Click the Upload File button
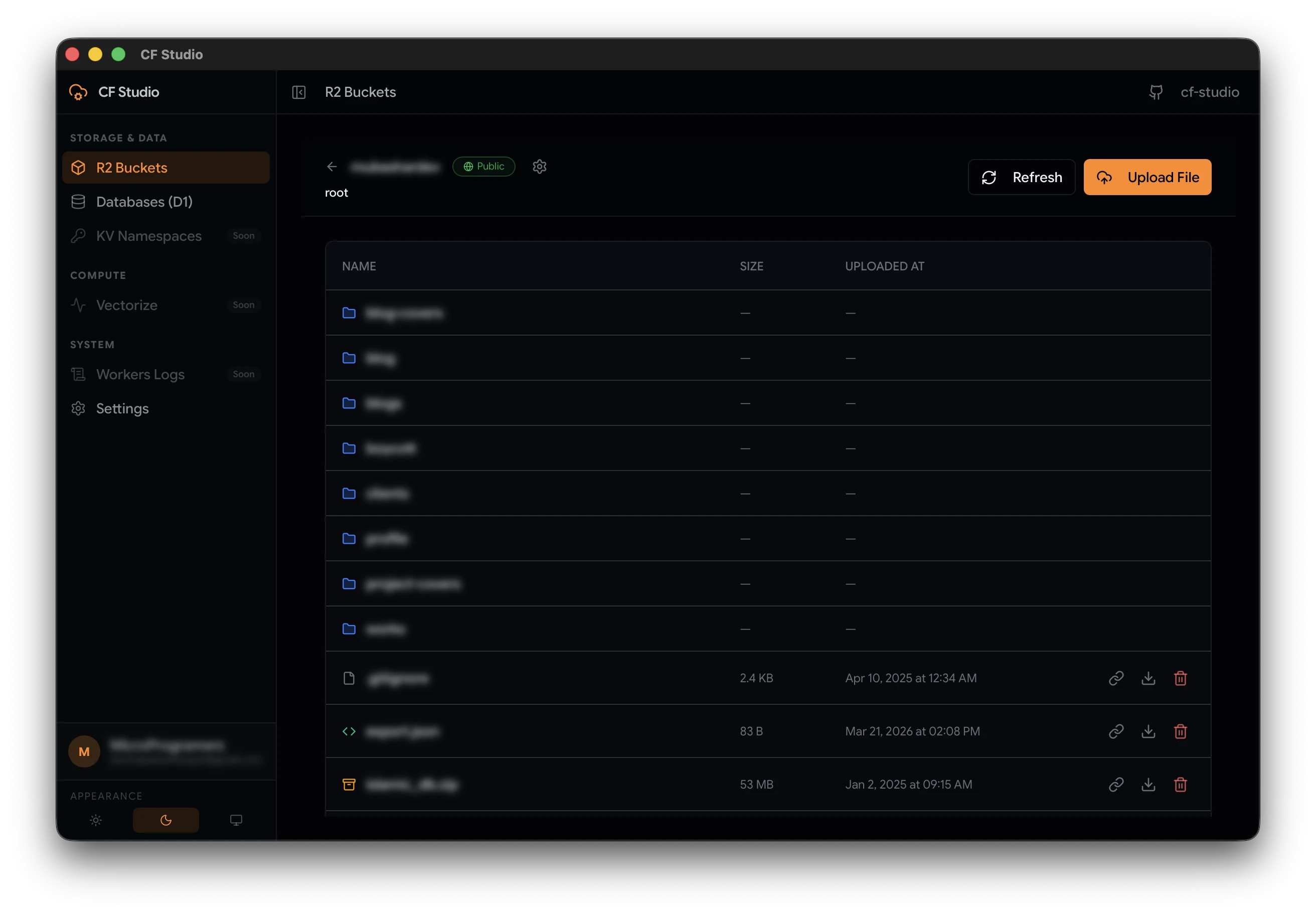Screen dimensions: 1316x915 [1147, 177]
